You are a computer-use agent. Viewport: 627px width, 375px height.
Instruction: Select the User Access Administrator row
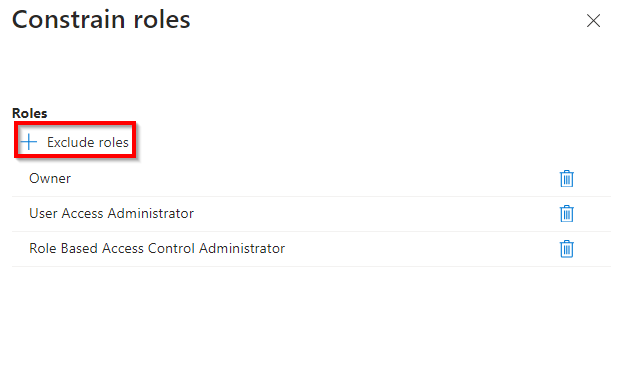[x=311, y=214]
